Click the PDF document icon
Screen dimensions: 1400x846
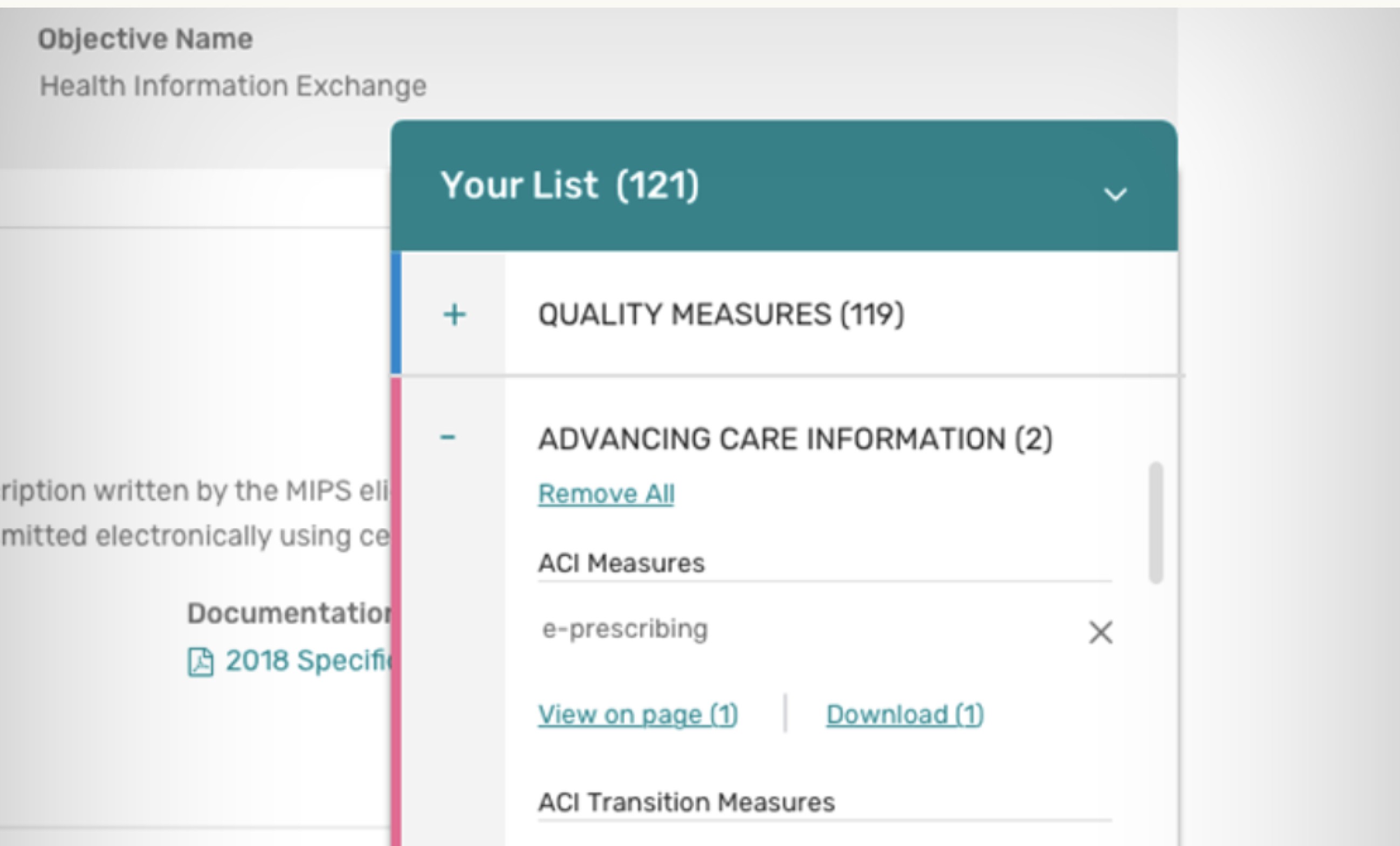coord(201,663)
